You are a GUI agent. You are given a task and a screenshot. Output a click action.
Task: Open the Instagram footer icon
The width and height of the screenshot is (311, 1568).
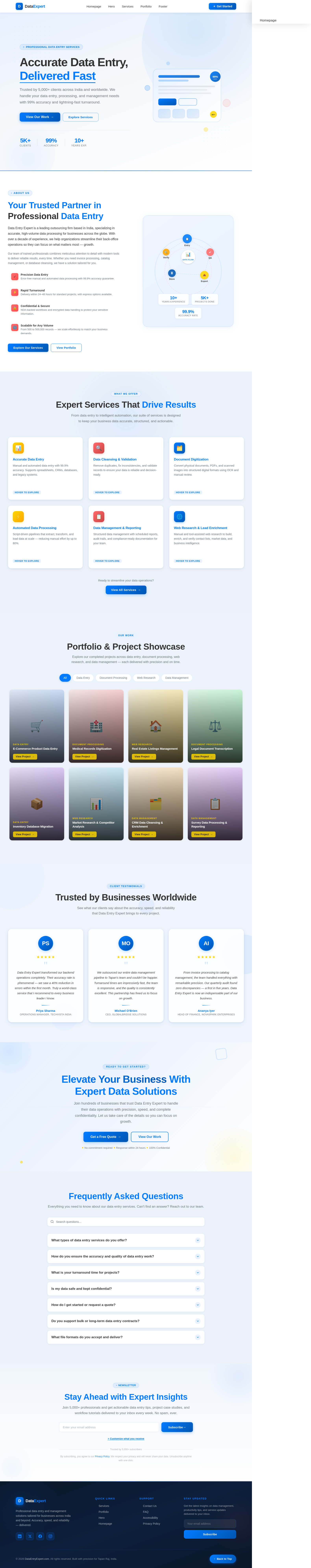point(51,1536)
